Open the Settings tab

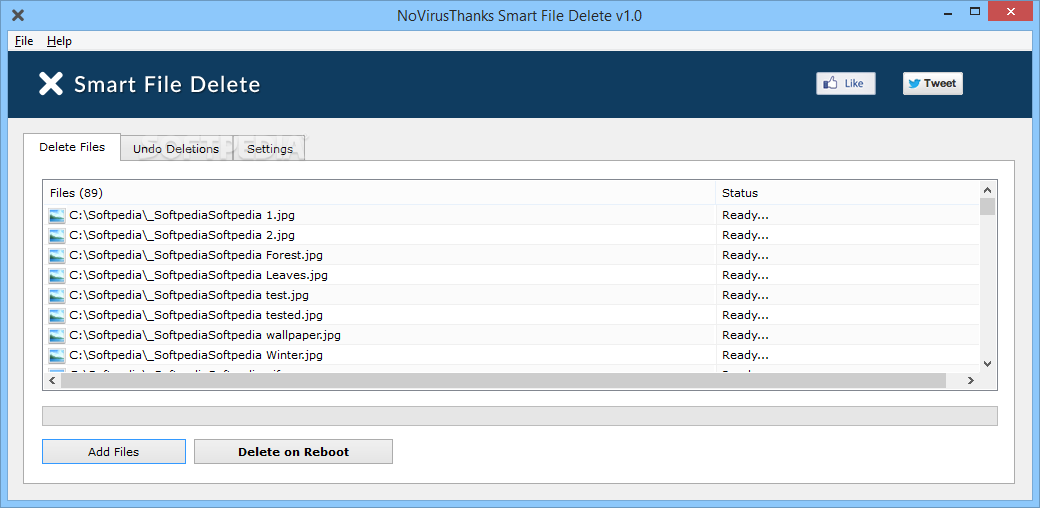(269, 149)
